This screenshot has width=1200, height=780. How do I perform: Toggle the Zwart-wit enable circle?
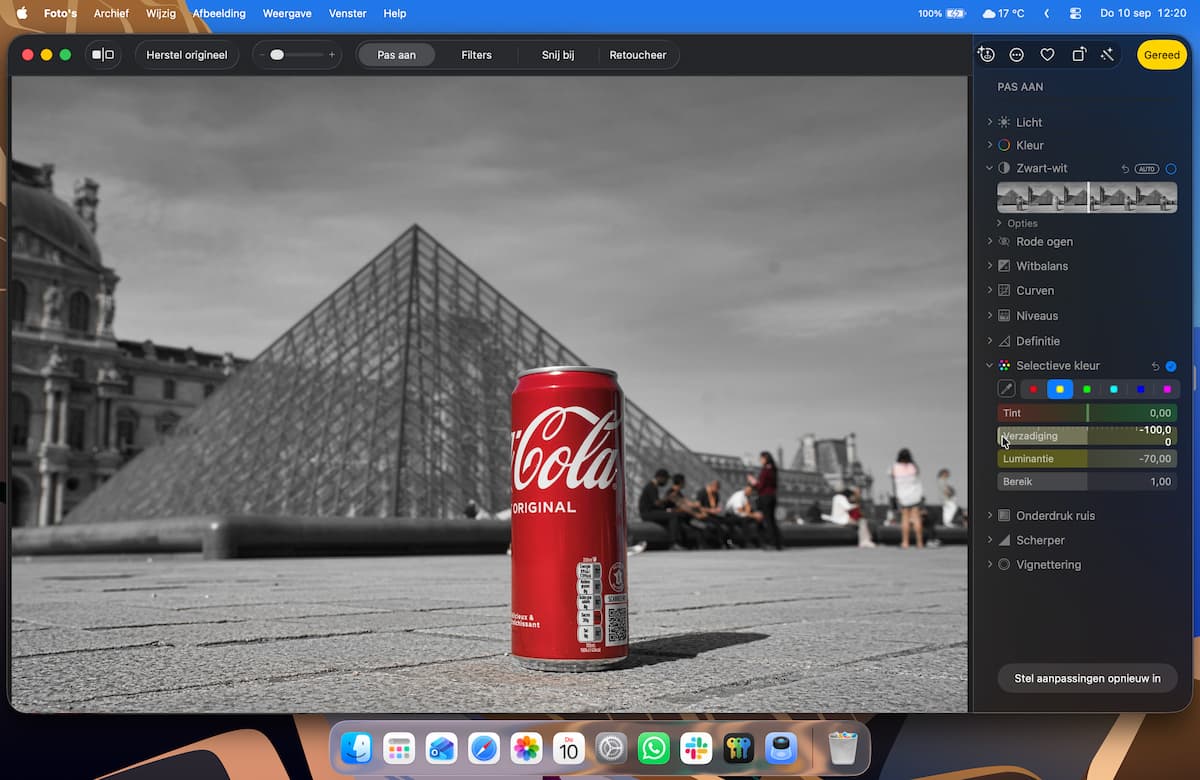[x=1171, y=169]
